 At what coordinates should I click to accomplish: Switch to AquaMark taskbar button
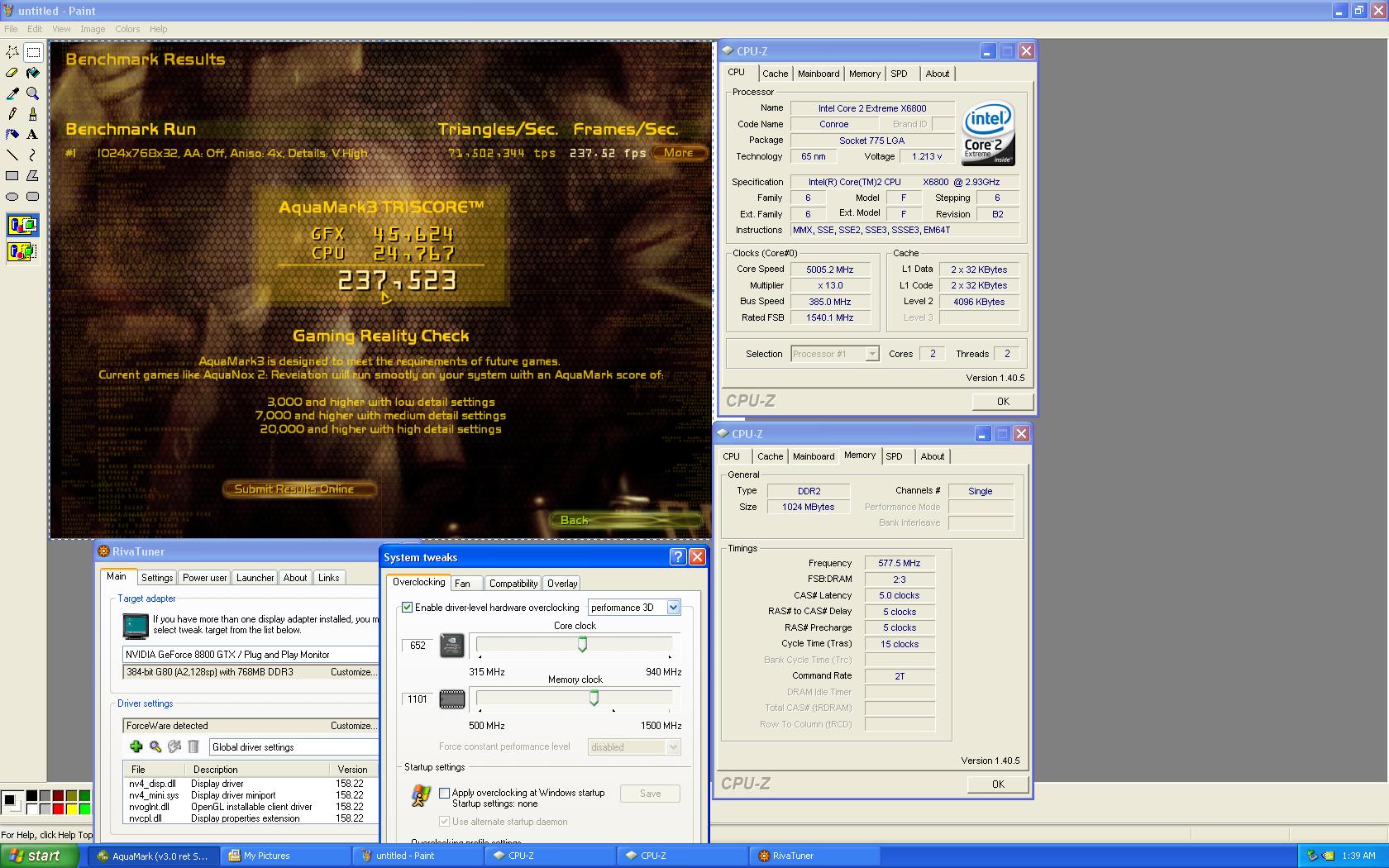(x=154, y=856)
